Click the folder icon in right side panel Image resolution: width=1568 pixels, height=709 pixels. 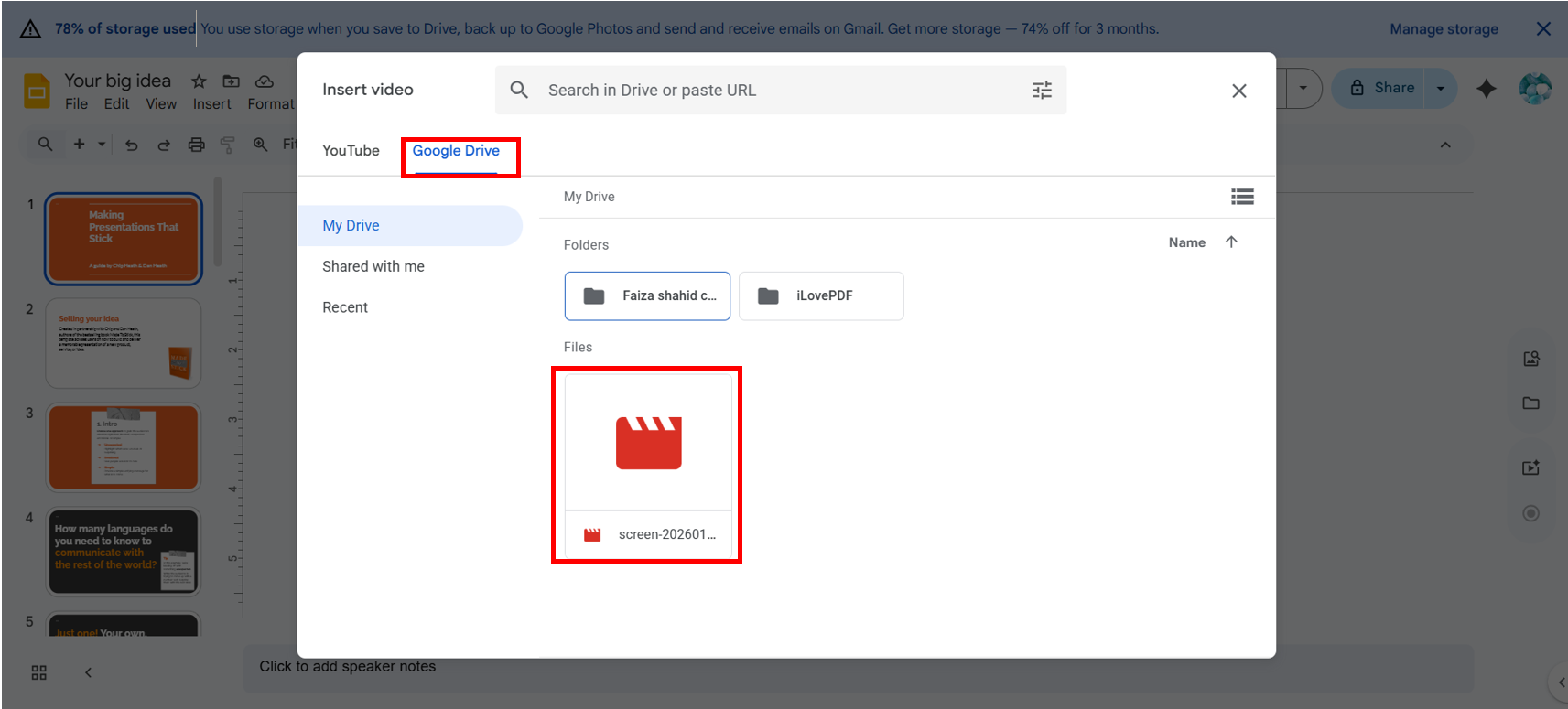pyautogui.click(x=1530, y=403)
